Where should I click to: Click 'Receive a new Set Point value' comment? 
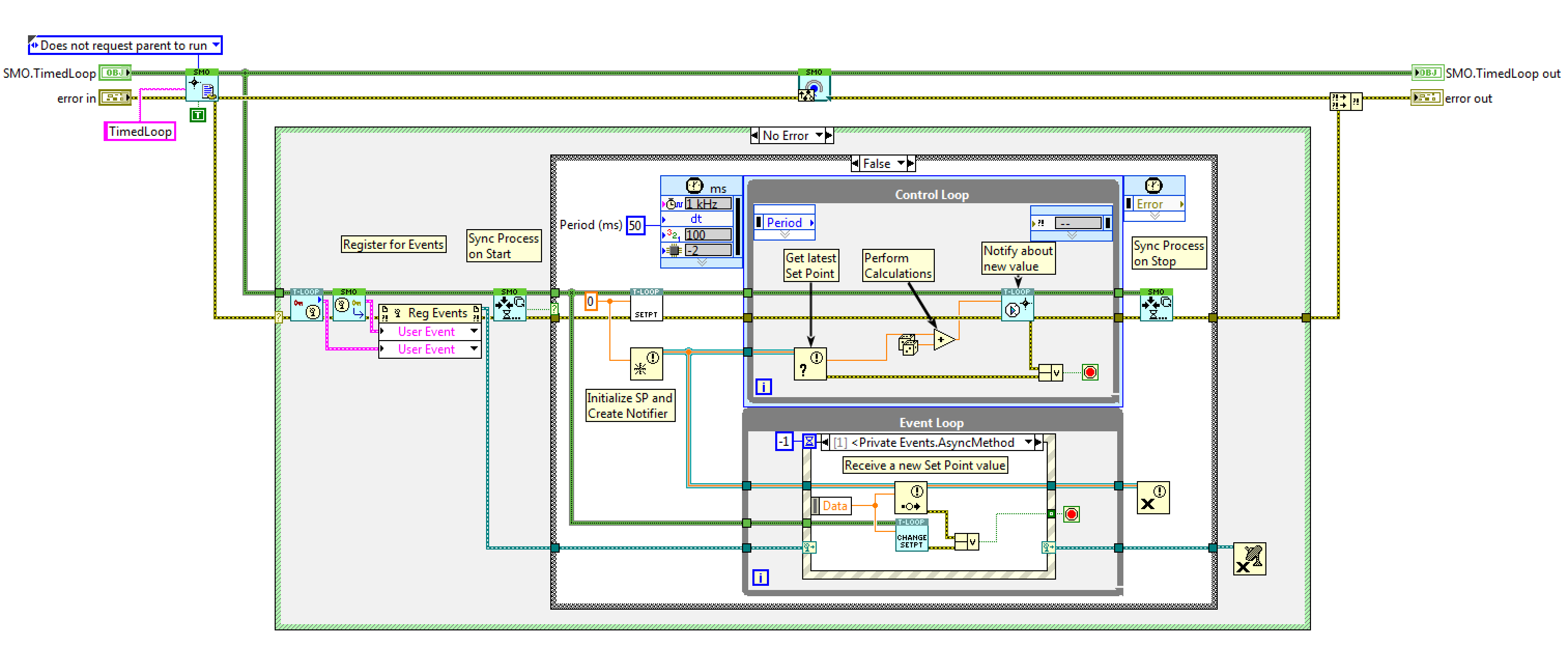(x=924, y=465)
